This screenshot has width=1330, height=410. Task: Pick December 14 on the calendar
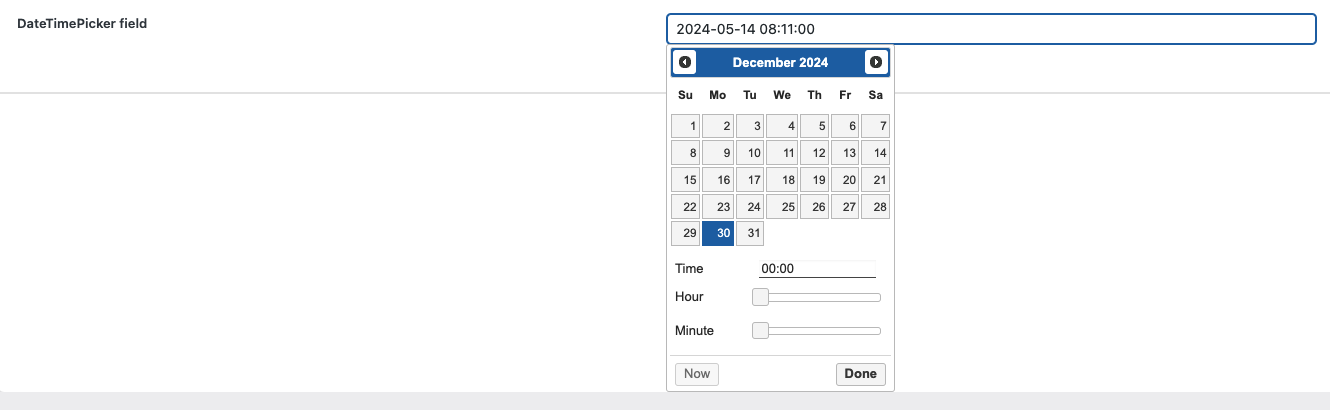[x=876, y=154]
